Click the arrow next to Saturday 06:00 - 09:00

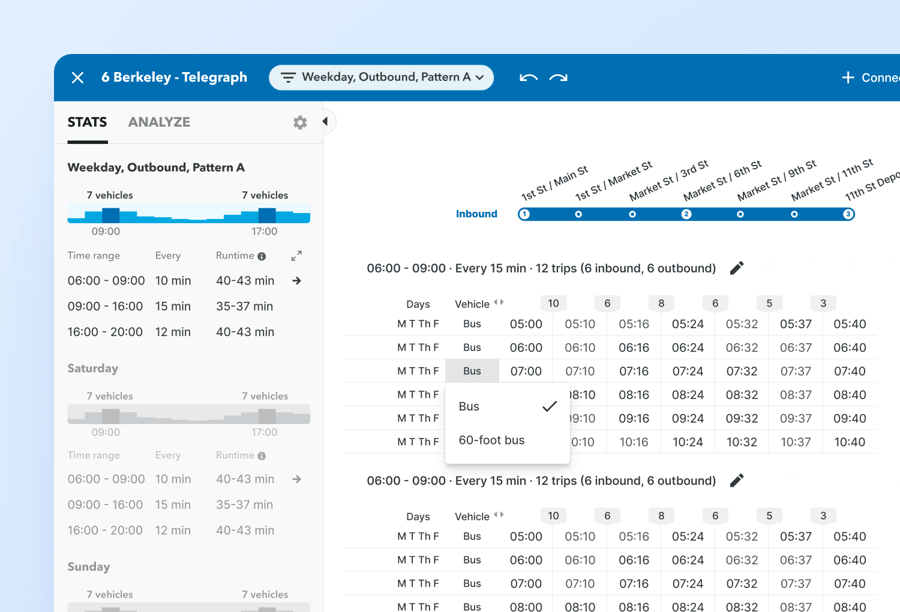tap(297, 479)
